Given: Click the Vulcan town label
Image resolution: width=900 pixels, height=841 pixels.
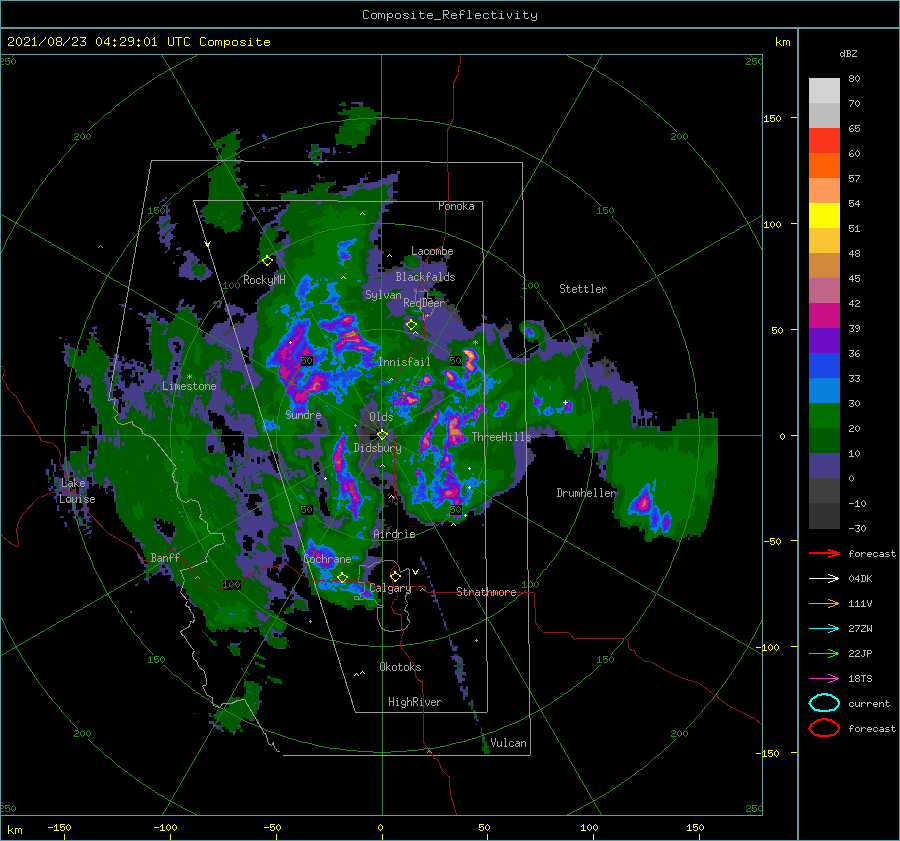Looking at the screenshot, I should (x=508, y=743).
